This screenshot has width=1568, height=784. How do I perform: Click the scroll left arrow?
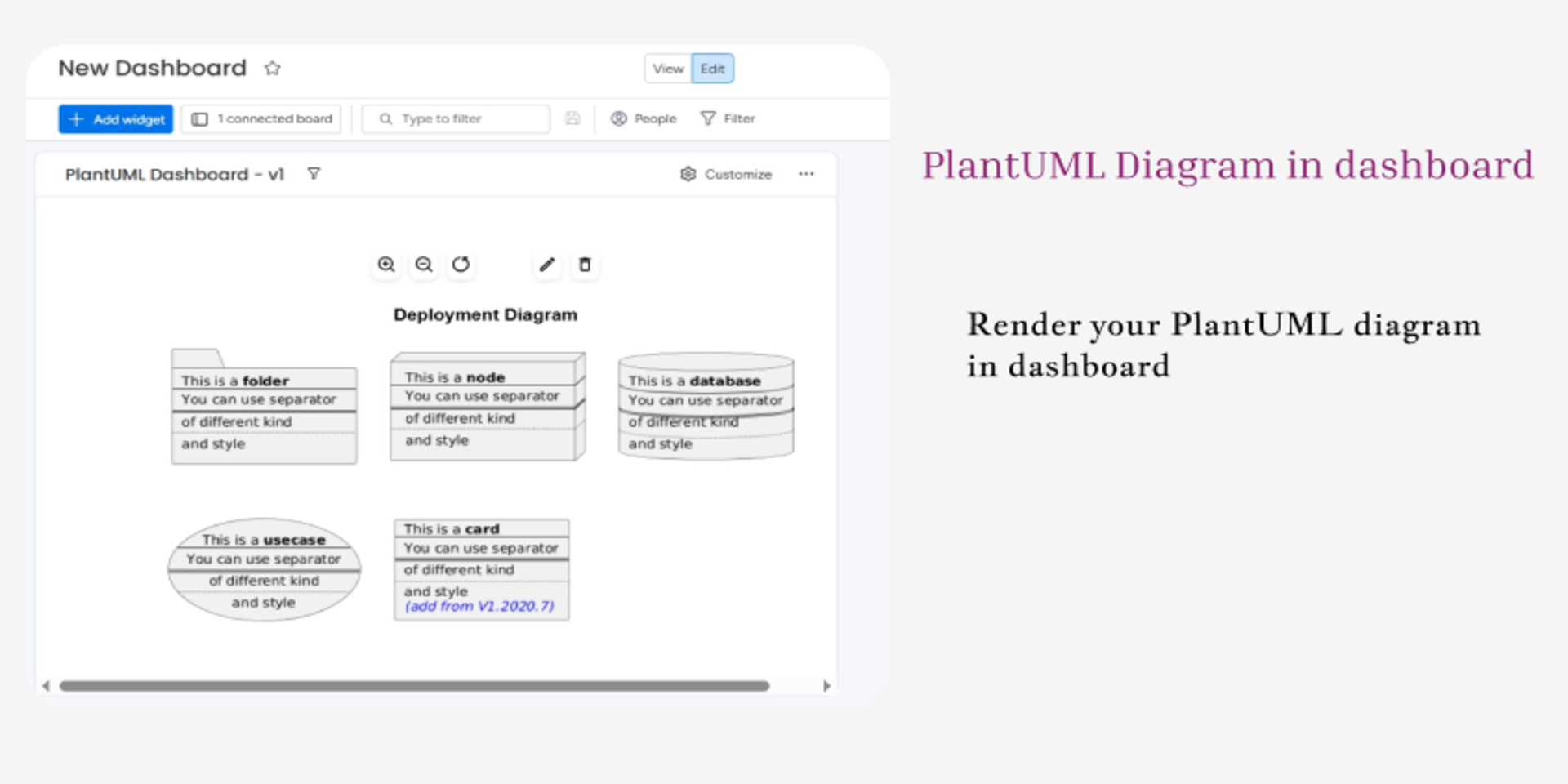[x=46, y=686]
